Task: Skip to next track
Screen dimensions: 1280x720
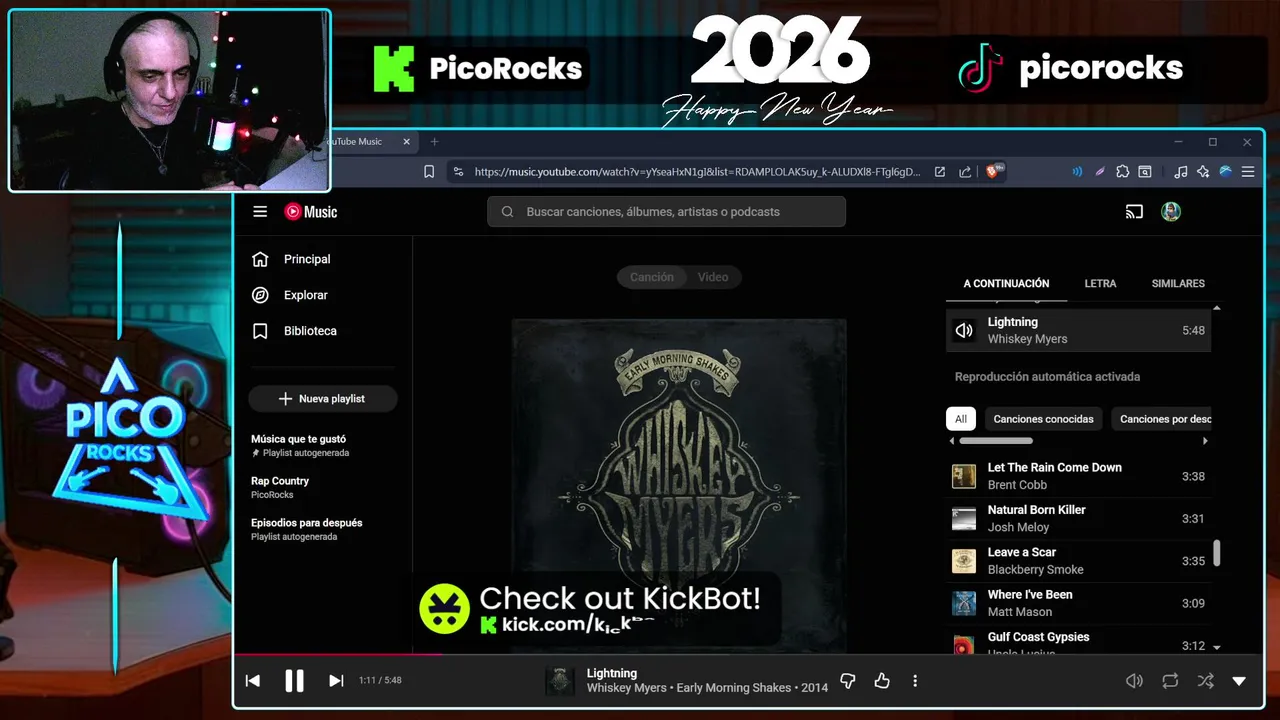Action: (x=336, y=681)
